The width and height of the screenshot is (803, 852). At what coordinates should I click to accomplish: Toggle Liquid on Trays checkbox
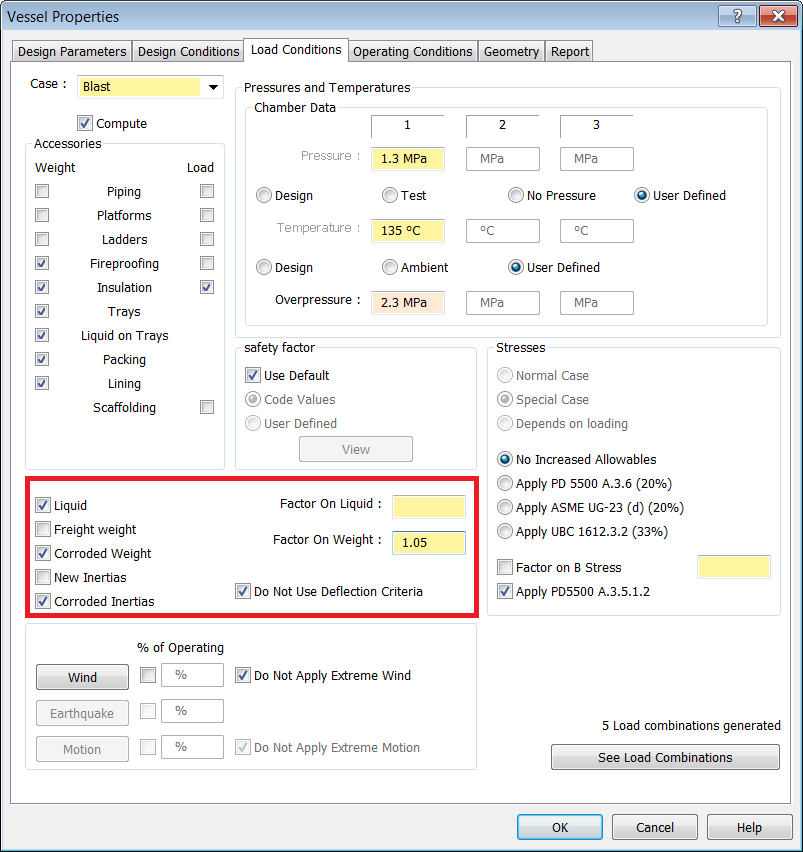point(42,335)
